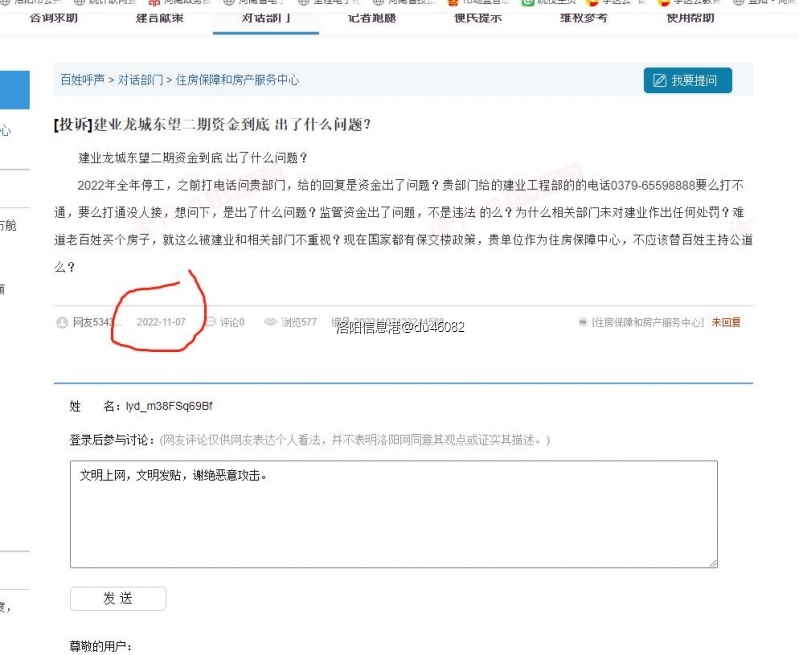This screenshot has width=799, height=655.
Task: Click the 我要提问 button
Action: (x=688, y=80)
